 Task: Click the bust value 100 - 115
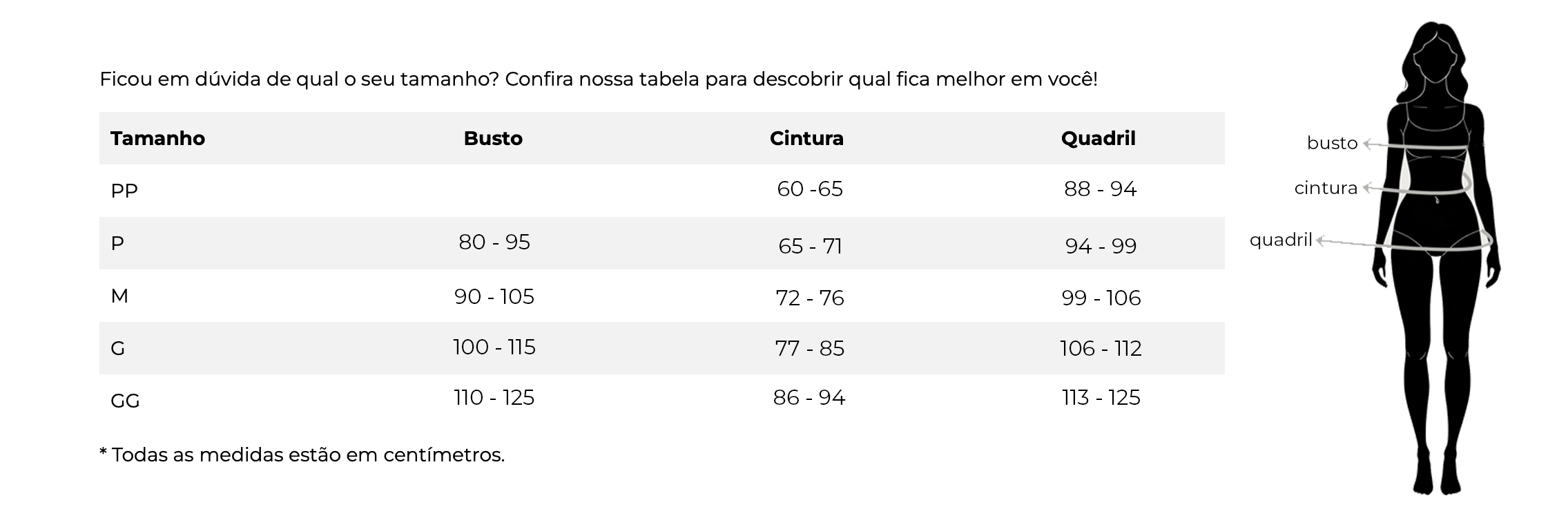(x=494, y=347)
